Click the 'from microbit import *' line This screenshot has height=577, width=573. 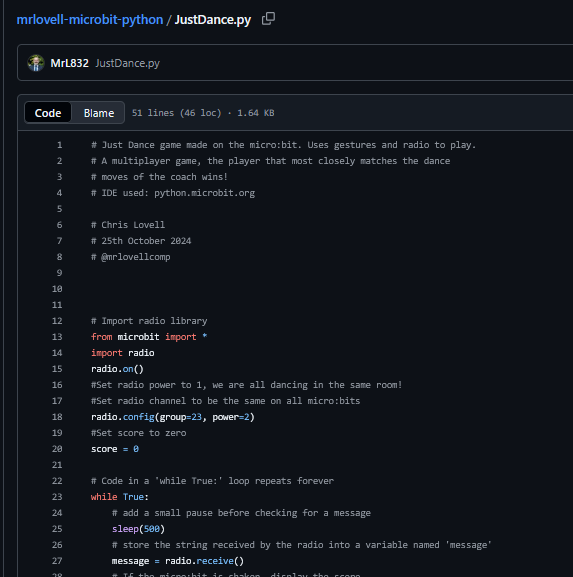[x=149, y=337]
